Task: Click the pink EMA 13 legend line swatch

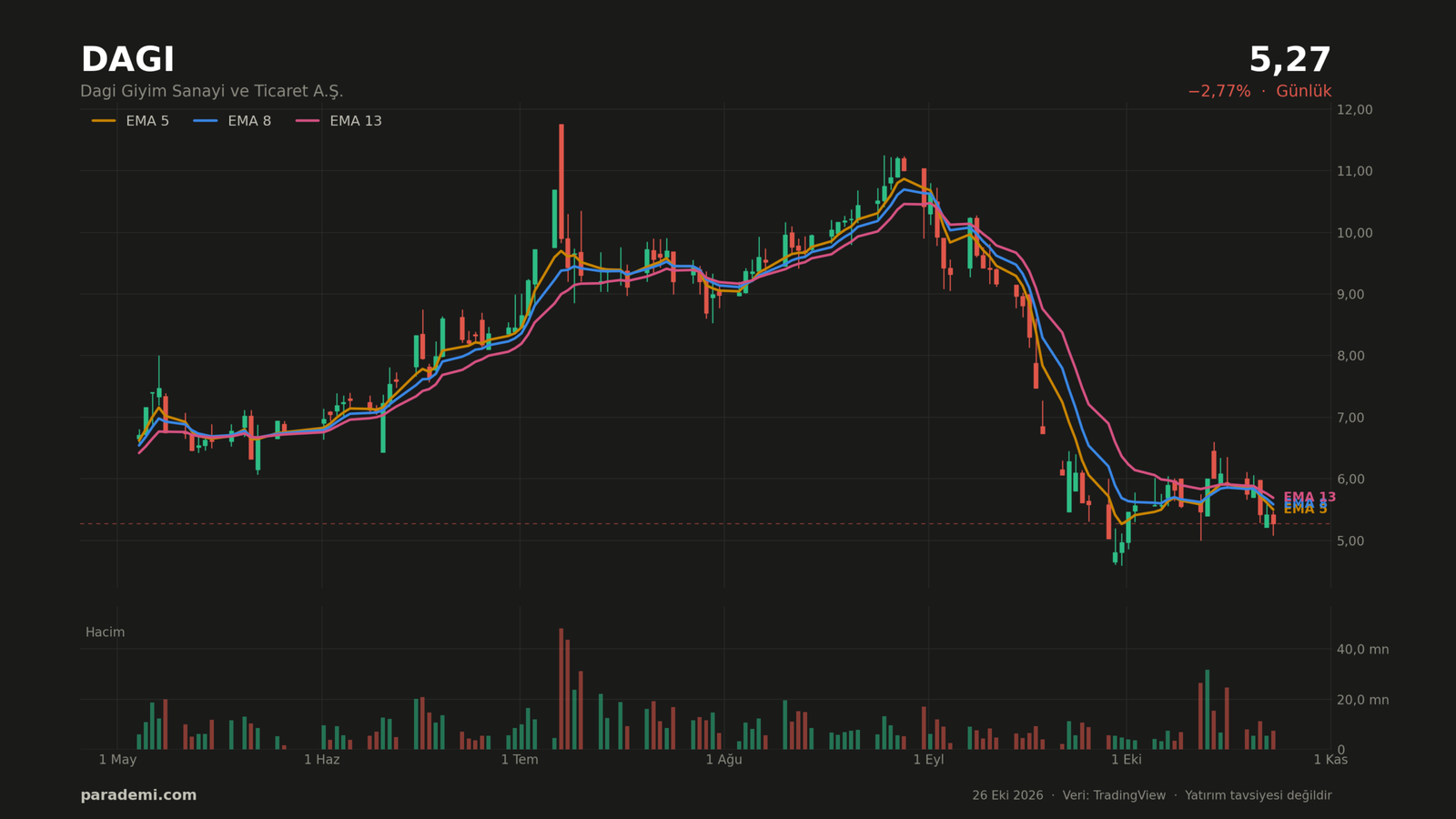Action: (x=308, y=121)
